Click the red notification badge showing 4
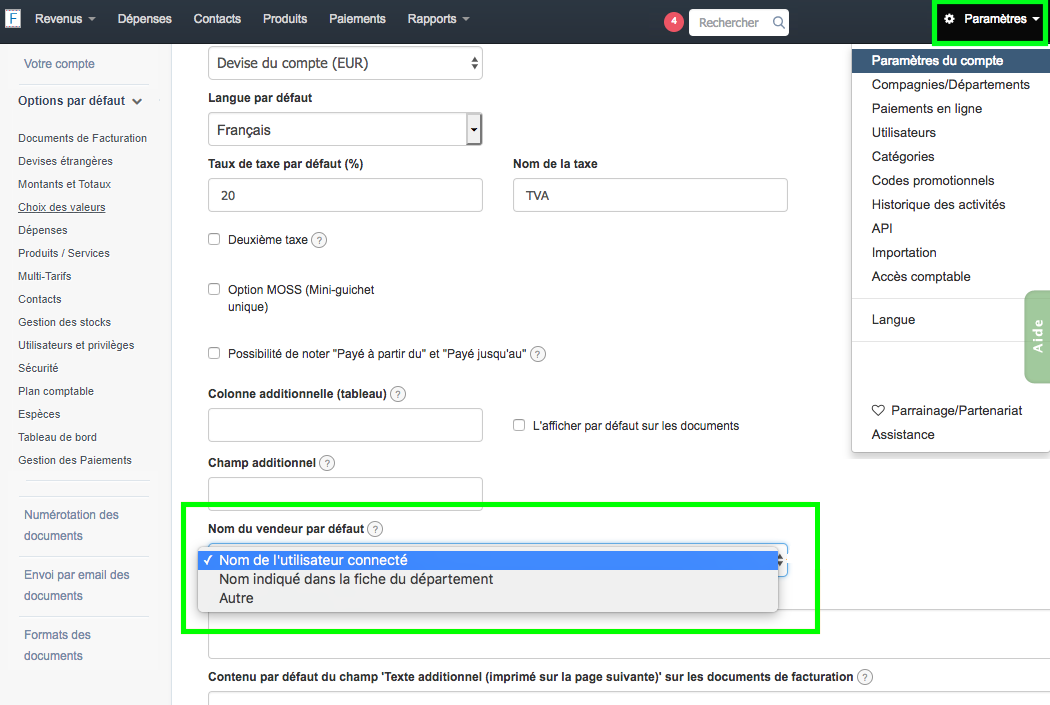 coord(674,23)
